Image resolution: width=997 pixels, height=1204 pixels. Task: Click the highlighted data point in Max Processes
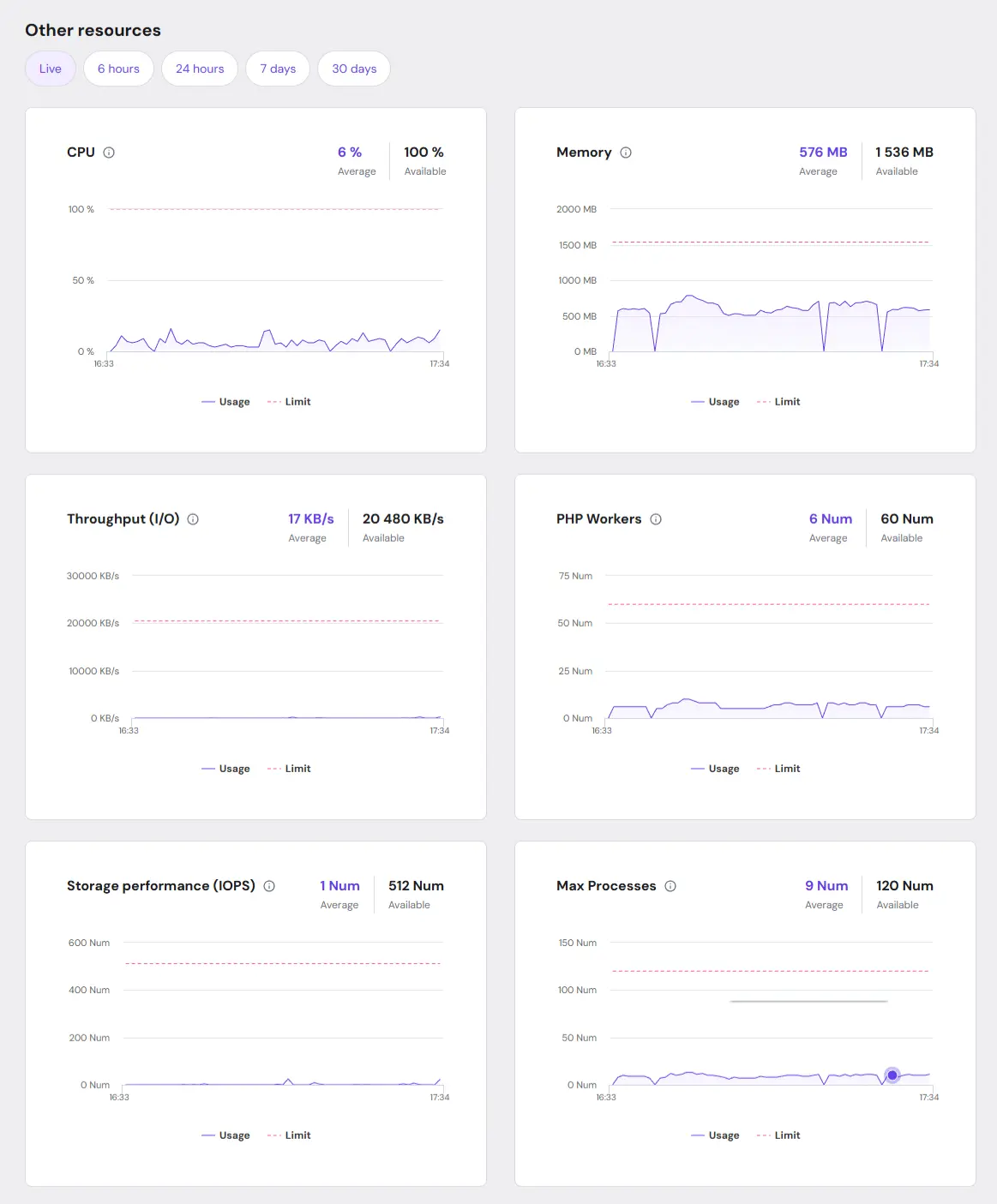pyautogui.click(x=892, y=1075)
